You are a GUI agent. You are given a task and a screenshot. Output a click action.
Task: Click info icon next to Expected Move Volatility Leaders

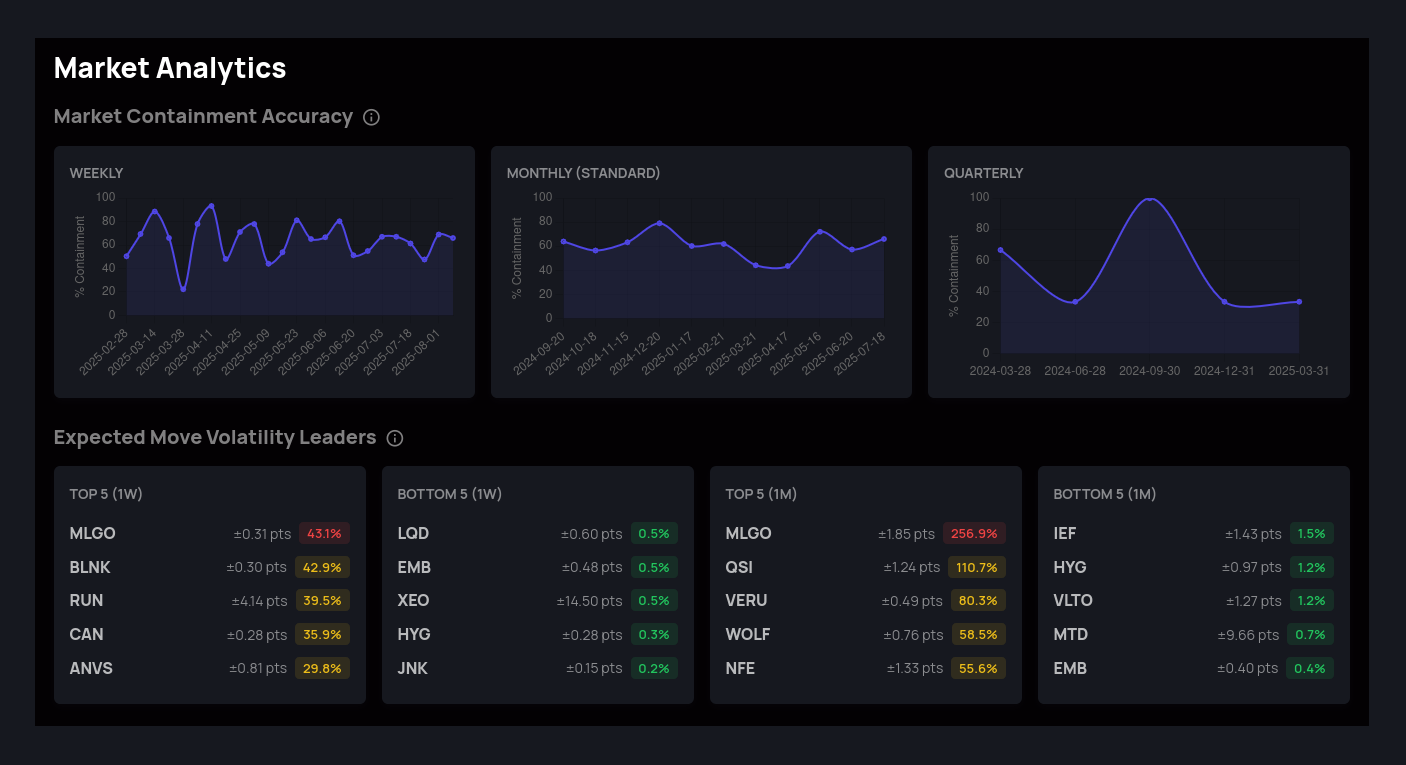click(x=395, y=438)
